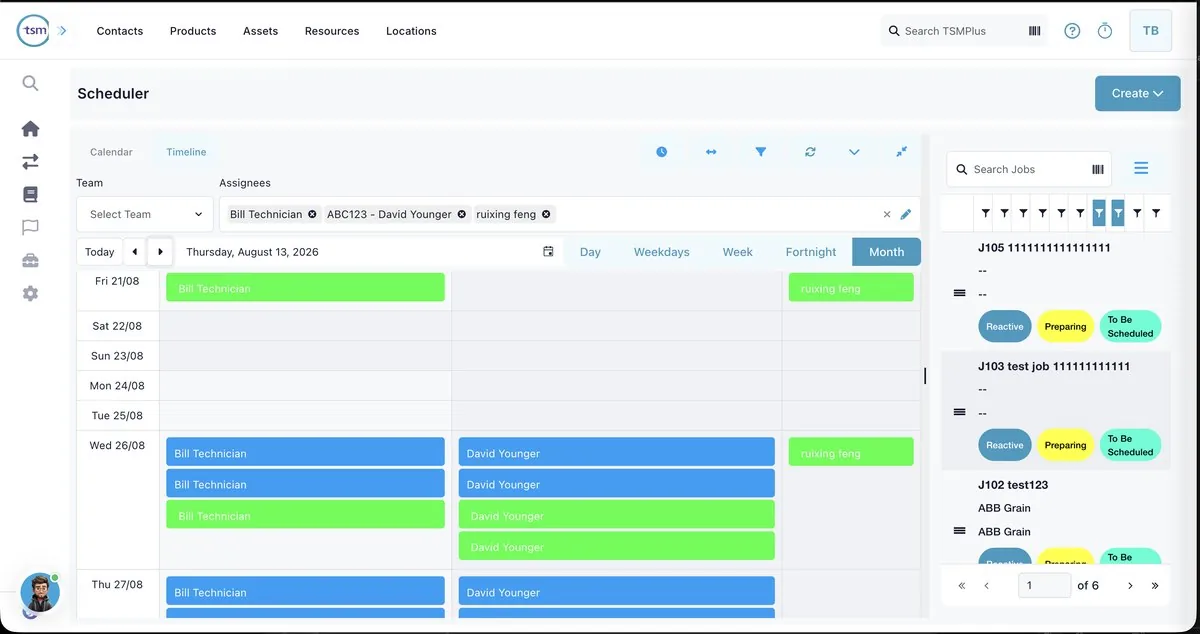1200x634 pixels.
Task: Open the Products menu
Action: click(x=193, y=31)
